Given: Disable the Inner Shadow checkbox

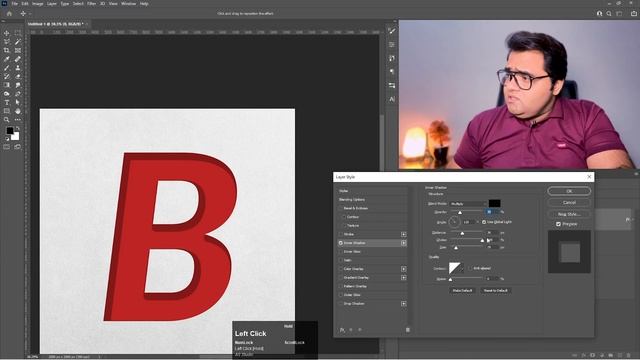Looking at the screenshot, I should pyautogui.click(x=340, y=243).
